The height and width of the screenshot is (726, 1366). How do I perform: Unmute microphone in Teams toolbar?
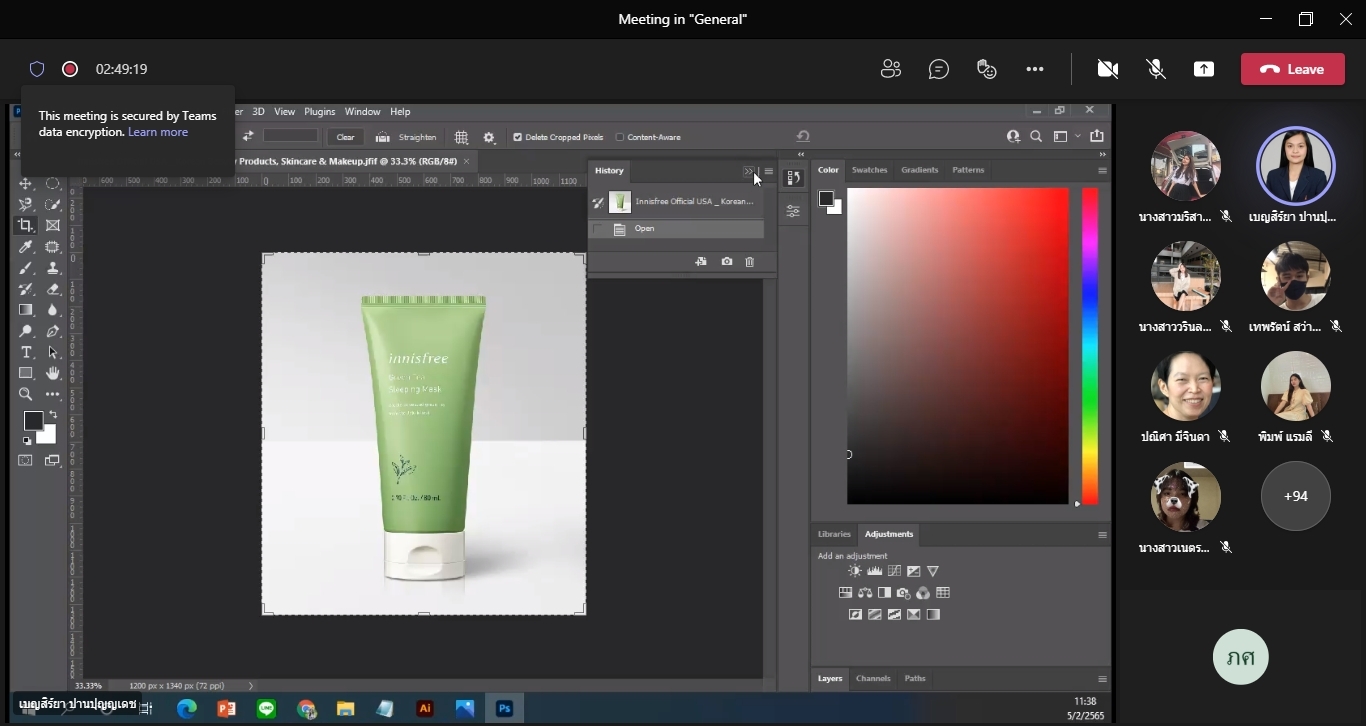(x=1156, y=69)
